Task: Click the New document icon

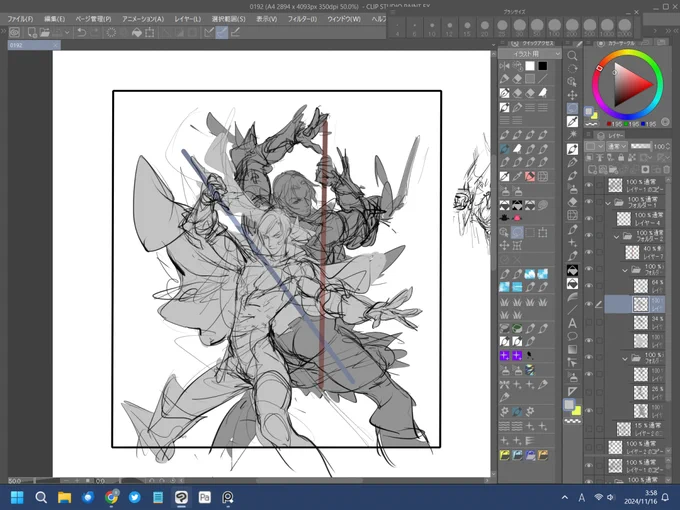Action: point(32,33)
